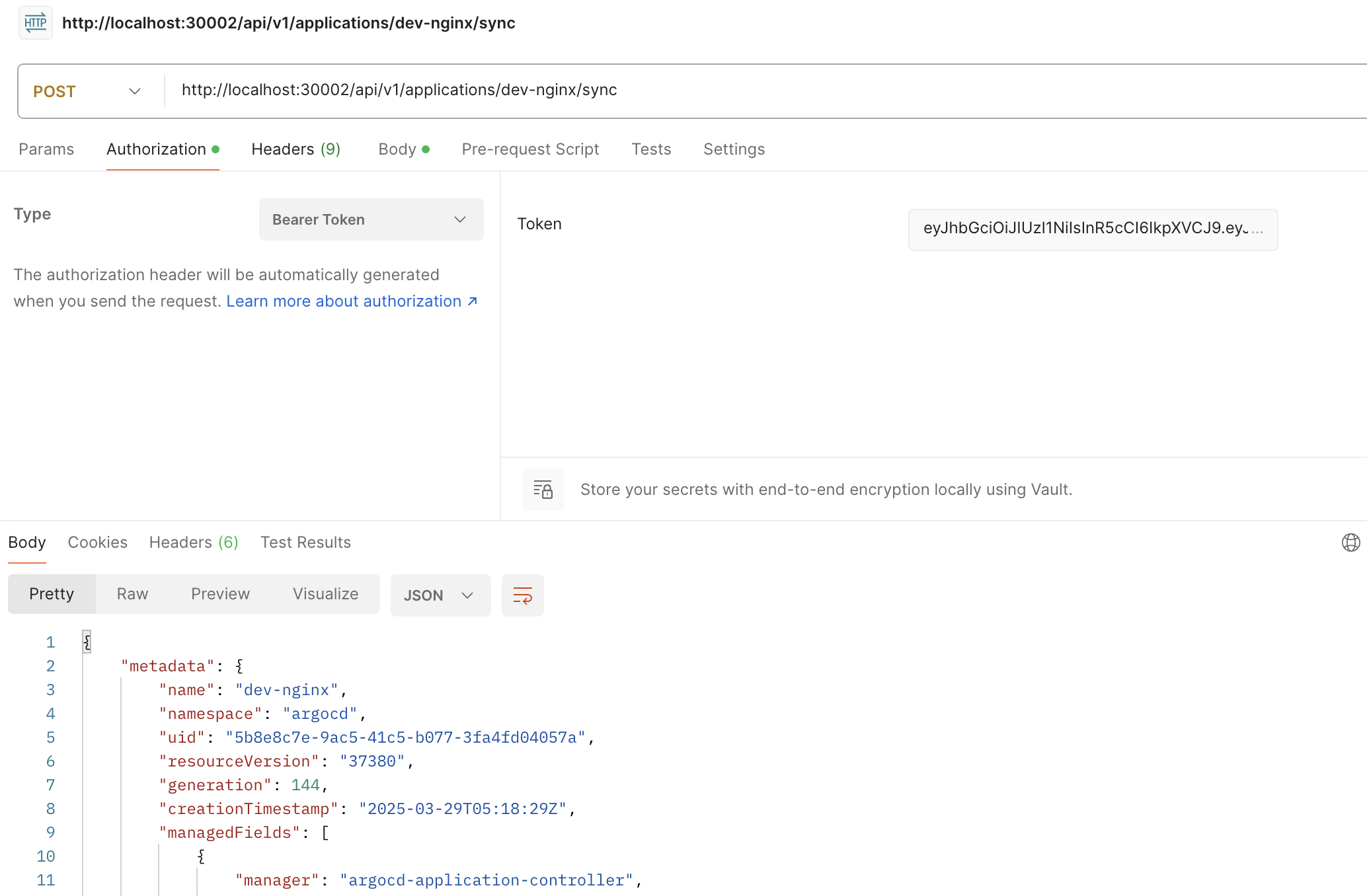
Task: Click the request URL input field
Action: pyautogui.click(x=727, y=91)
